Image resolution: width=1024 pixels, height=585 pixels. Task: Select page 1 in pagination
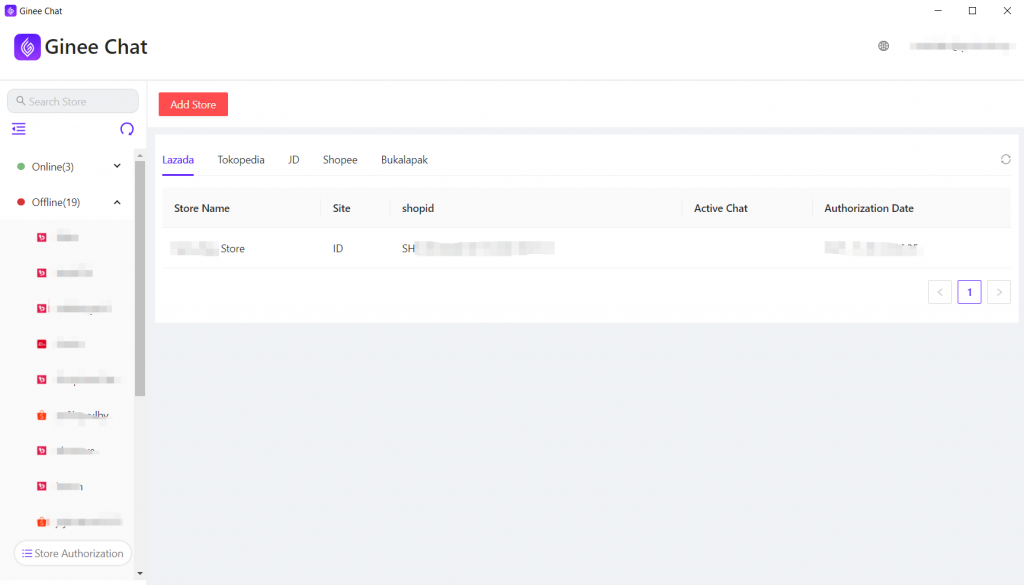pyautogui.click(x=969, y=292)
